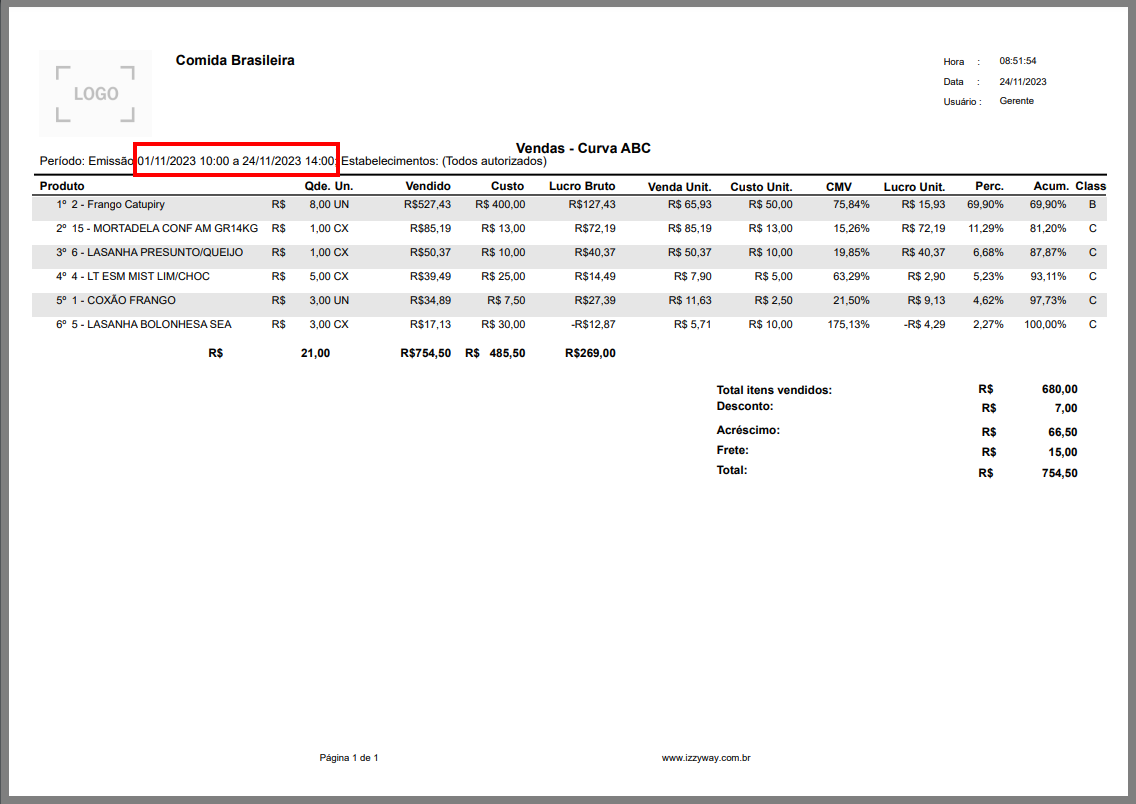
Task: Click gross profit R$127,43
Action: pos(592,205)
